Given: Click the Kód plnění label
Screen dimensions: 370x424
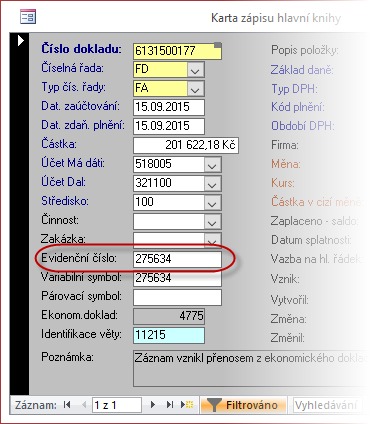Looking at the screenshot, I should 298,107.
